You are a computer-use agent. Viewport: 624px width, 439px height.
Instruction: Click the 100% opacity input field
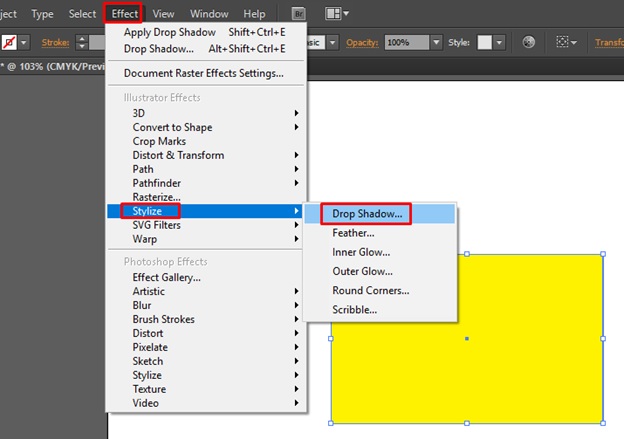click(x=406, y=43)
